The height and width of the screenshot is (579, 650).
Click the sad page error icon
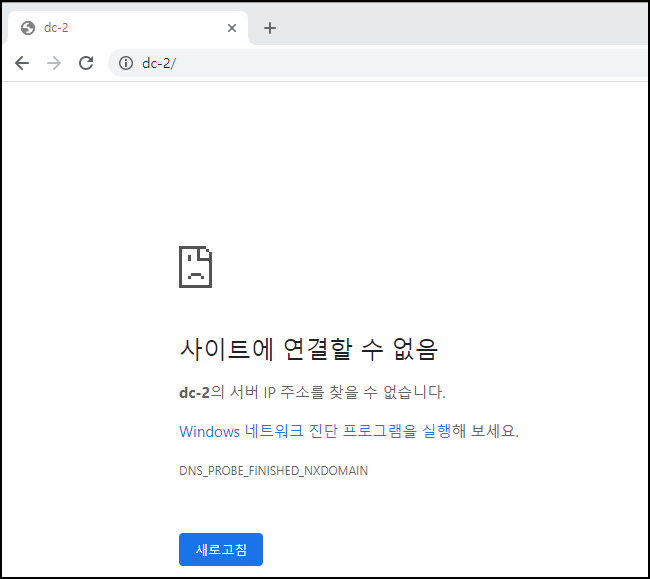click(x=196, y=266)
